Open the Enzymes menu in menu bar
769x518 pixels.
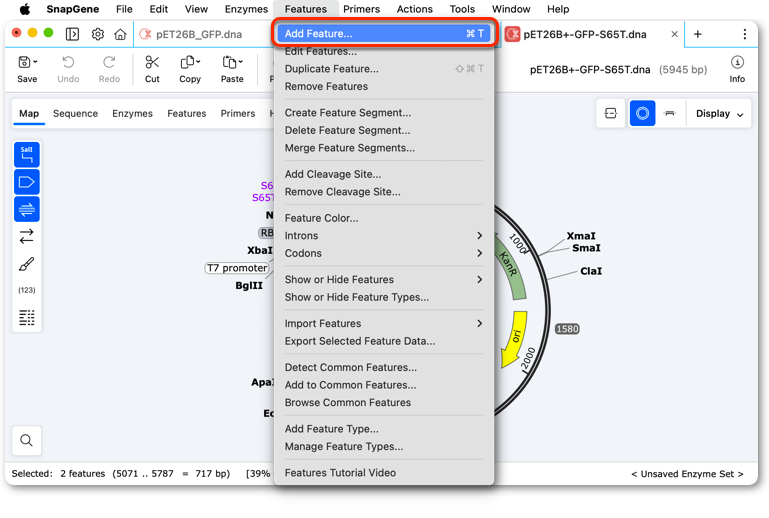[246, 9]
